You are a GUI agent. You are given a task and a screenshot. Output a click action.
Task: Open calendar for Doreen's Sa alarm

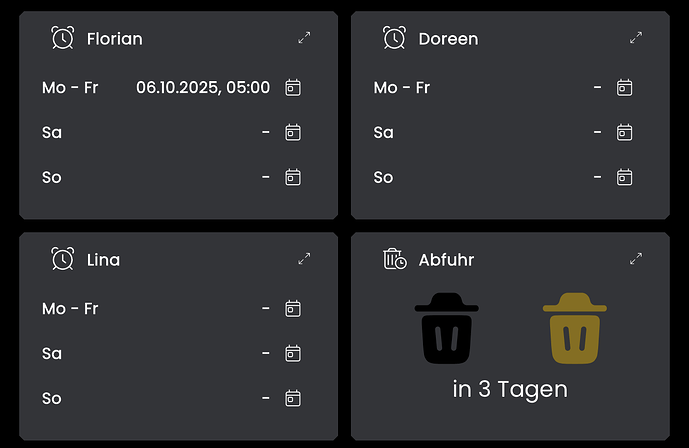click(625, 132)
